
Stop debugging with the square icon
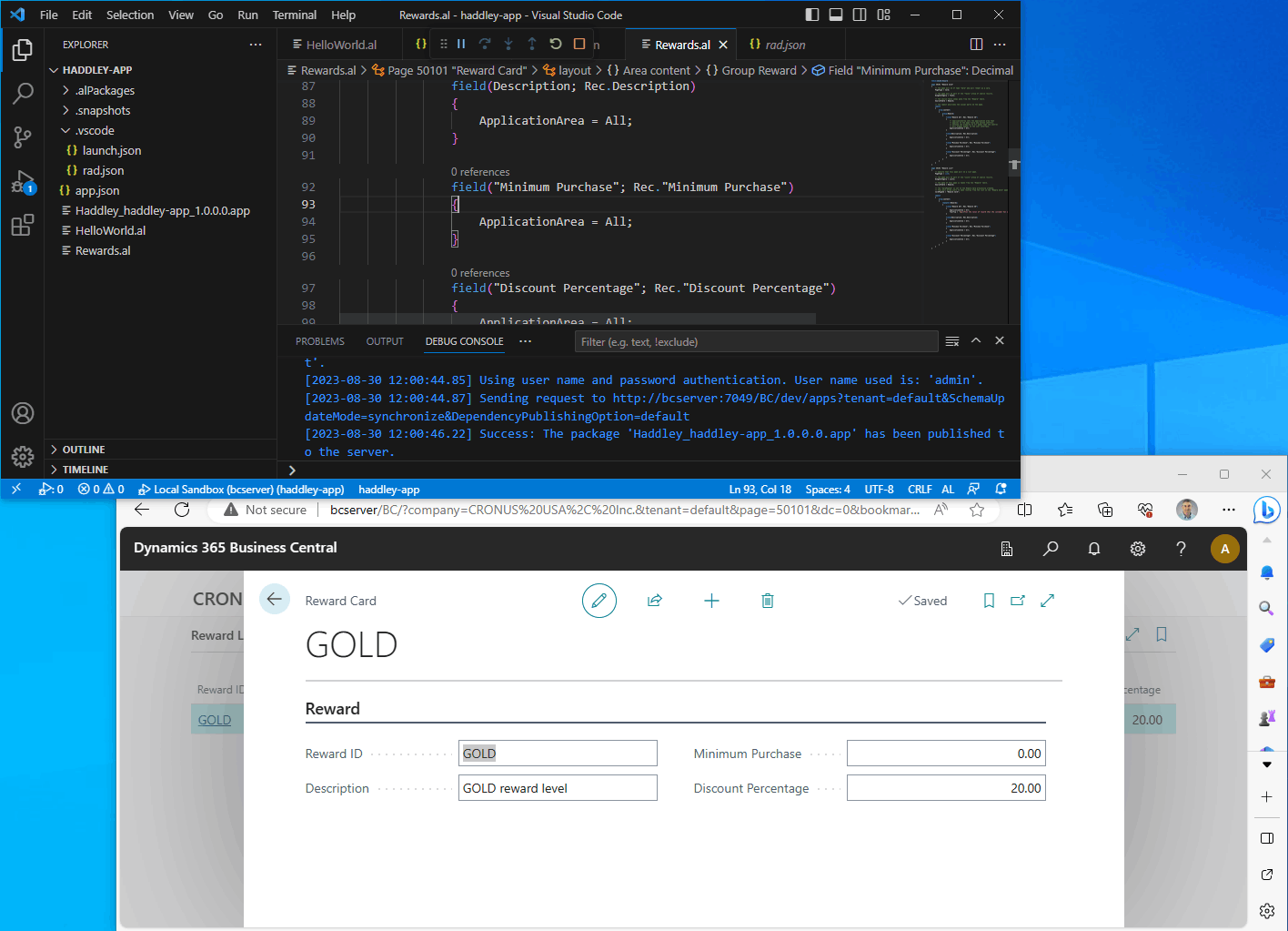[579, 44]
